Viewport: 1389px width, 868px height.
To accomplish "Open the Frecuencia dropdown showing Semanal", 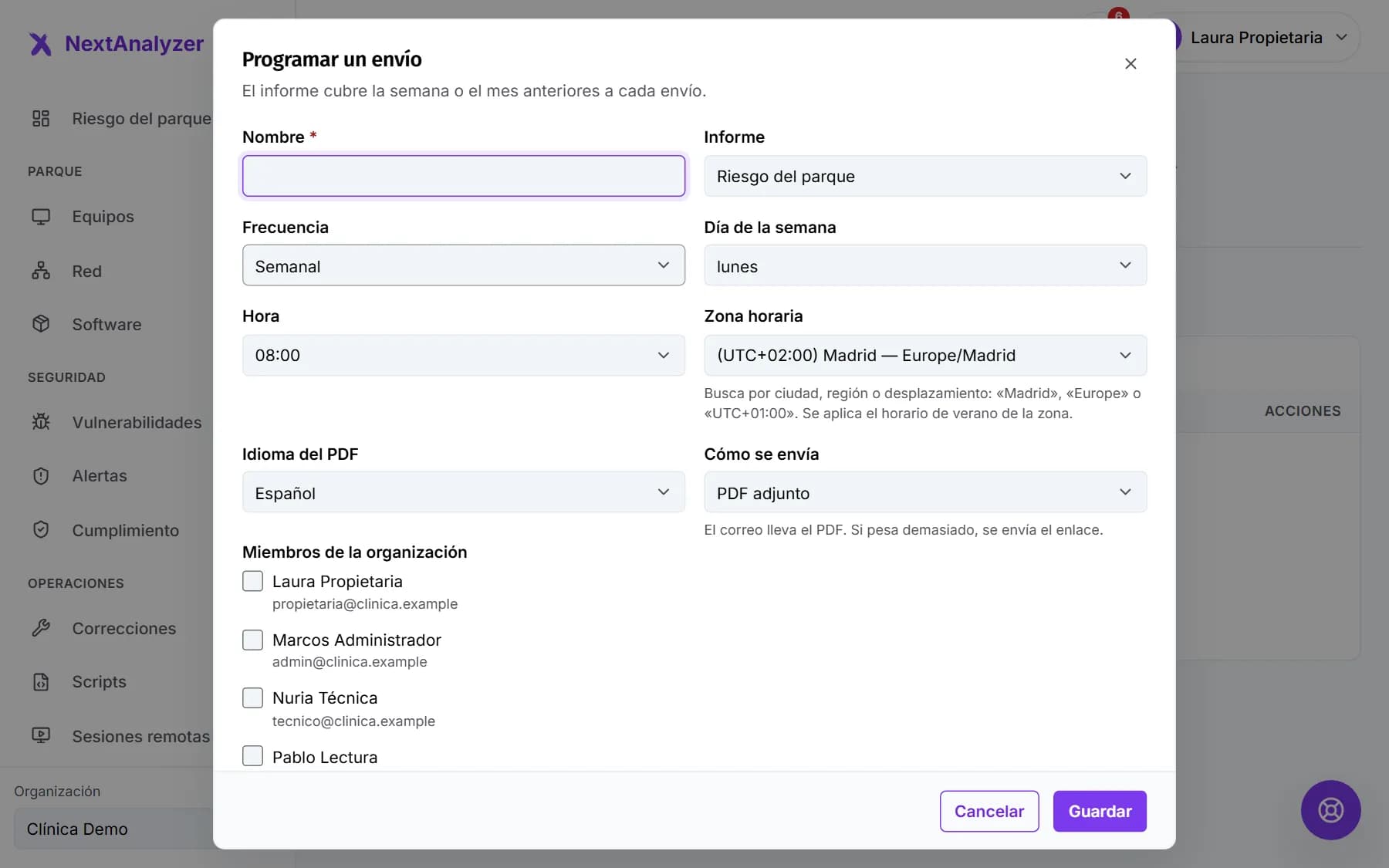I will 464,265.
